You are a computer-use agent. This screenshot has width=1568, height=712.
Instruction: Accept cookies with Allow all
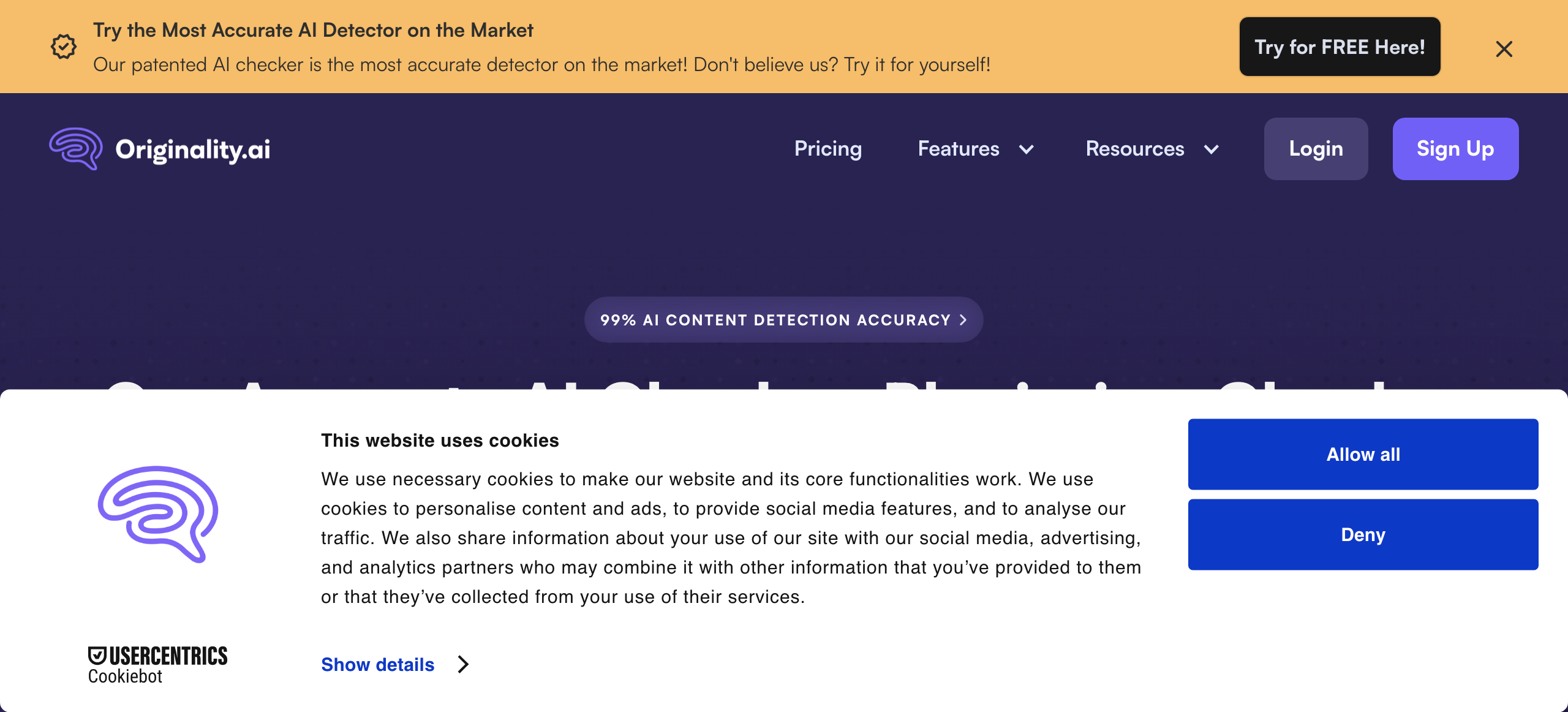(1363, 454)
